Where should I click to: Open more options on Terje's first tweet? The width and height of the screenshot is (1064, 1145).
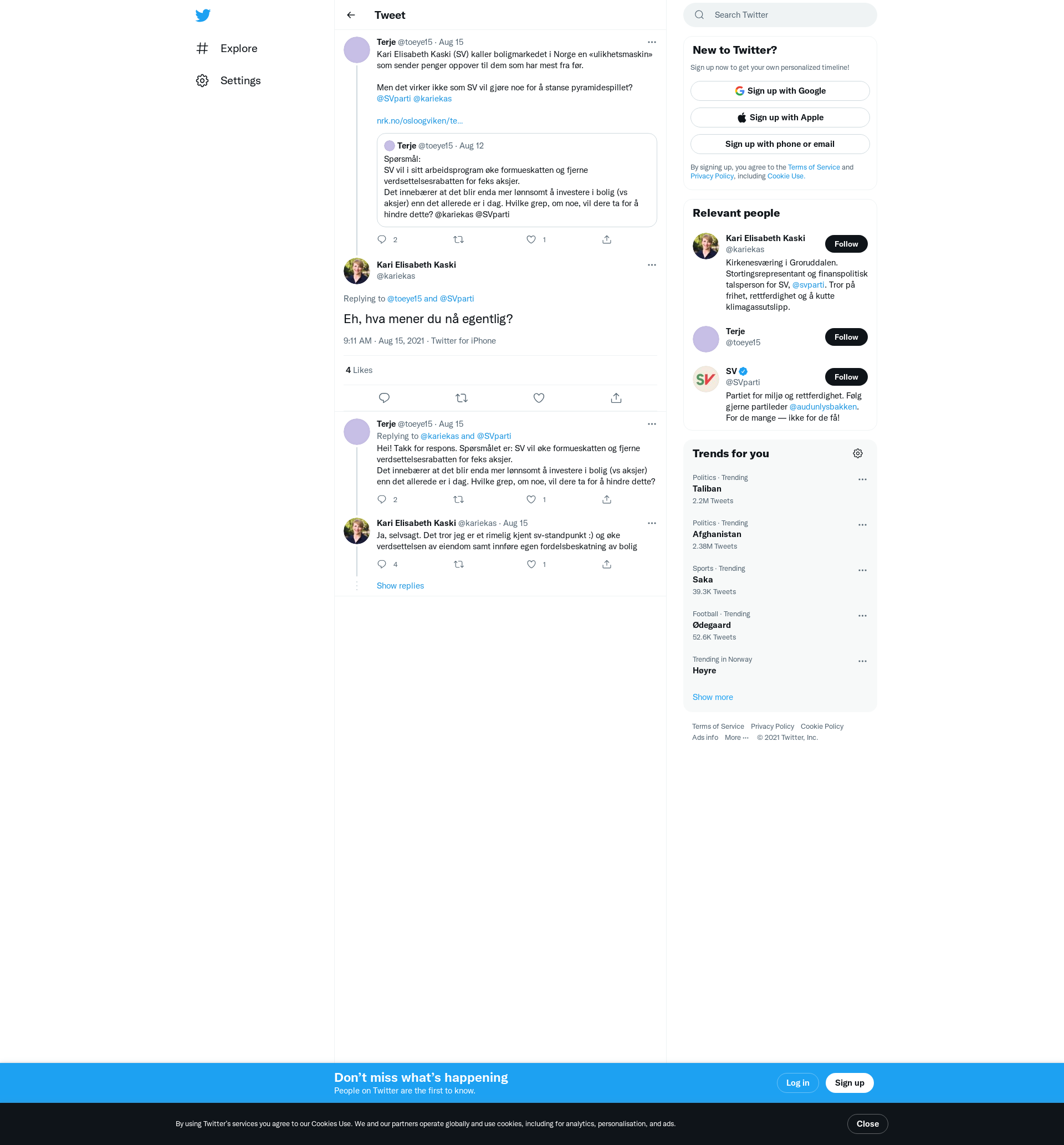(x=652, y=42)
